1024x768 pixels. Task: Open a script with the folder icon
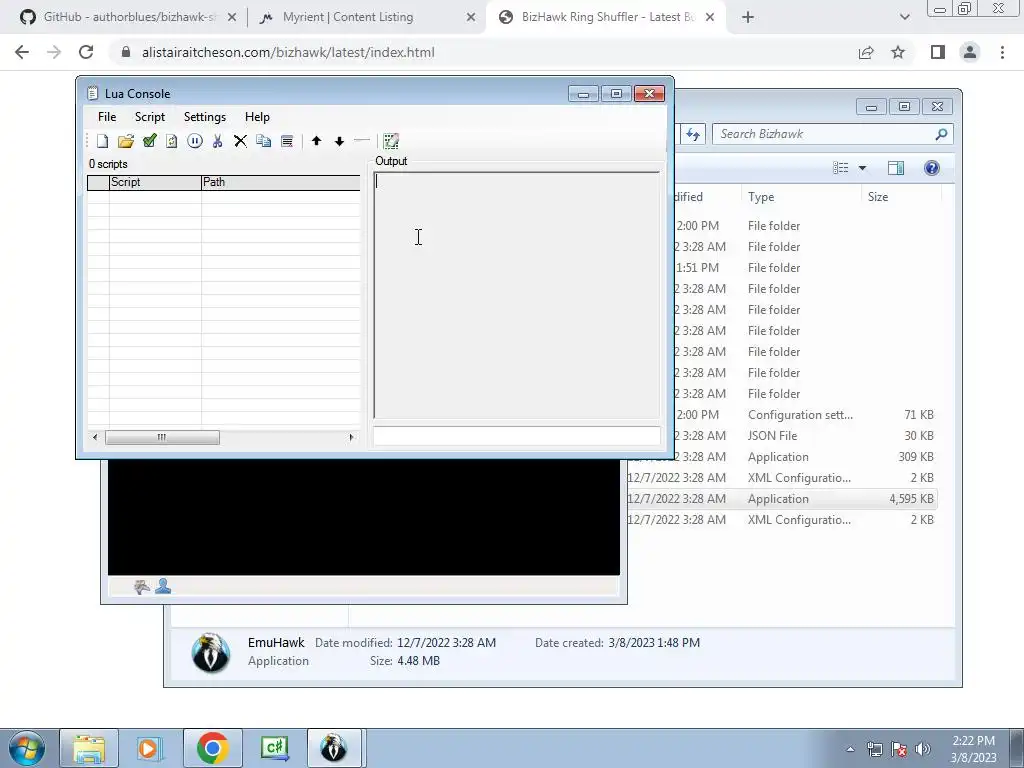pos(126,141)
